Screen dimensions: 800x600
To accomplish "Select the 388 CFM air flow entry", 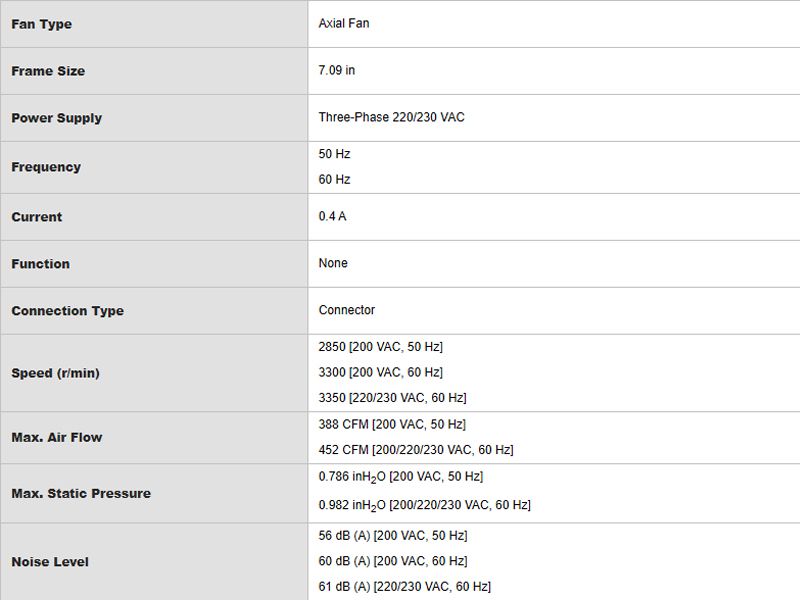I will coord(392,424).
